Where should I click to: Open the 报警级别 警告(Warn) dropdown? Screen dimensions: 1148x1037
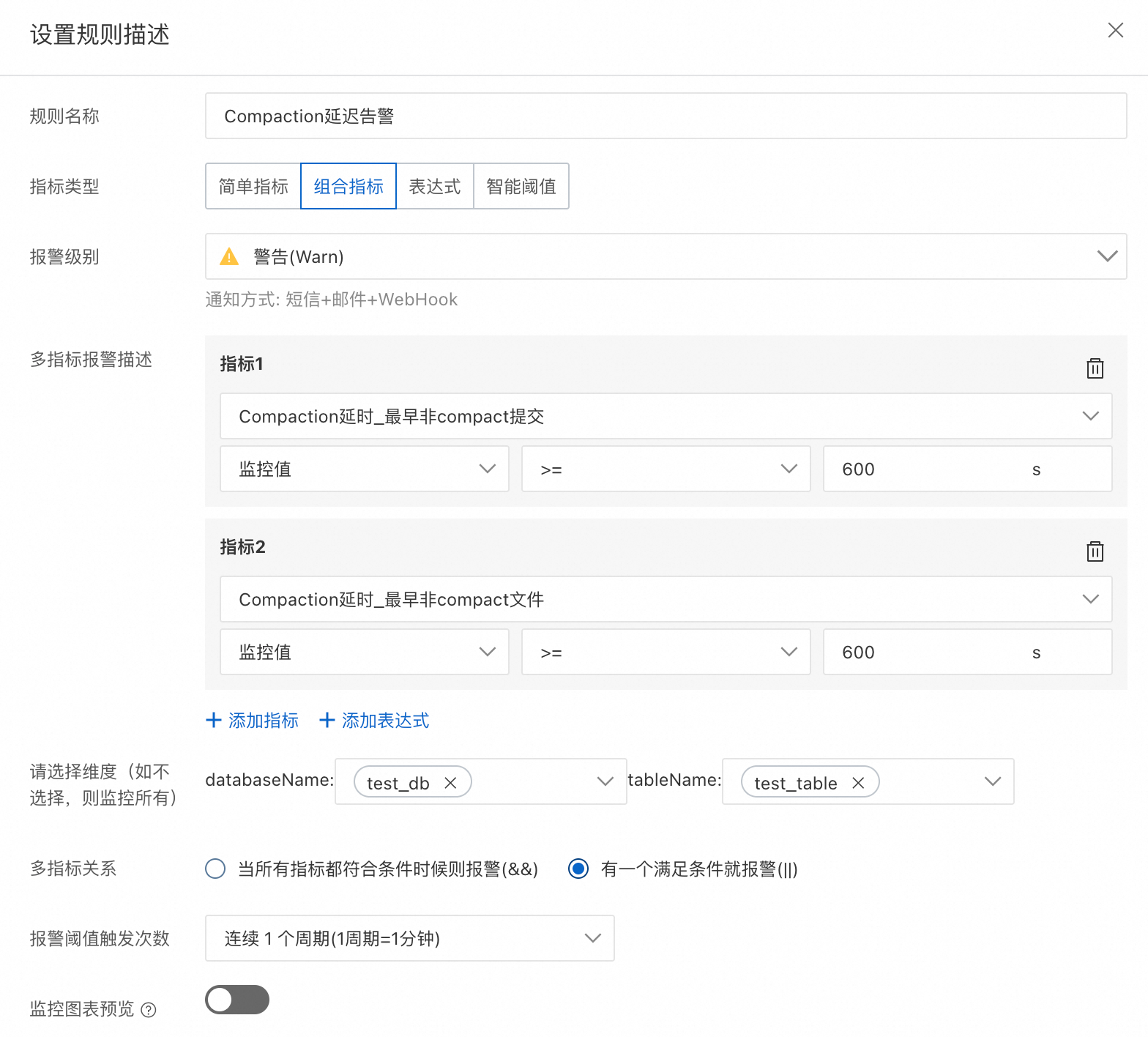(666, 256)
